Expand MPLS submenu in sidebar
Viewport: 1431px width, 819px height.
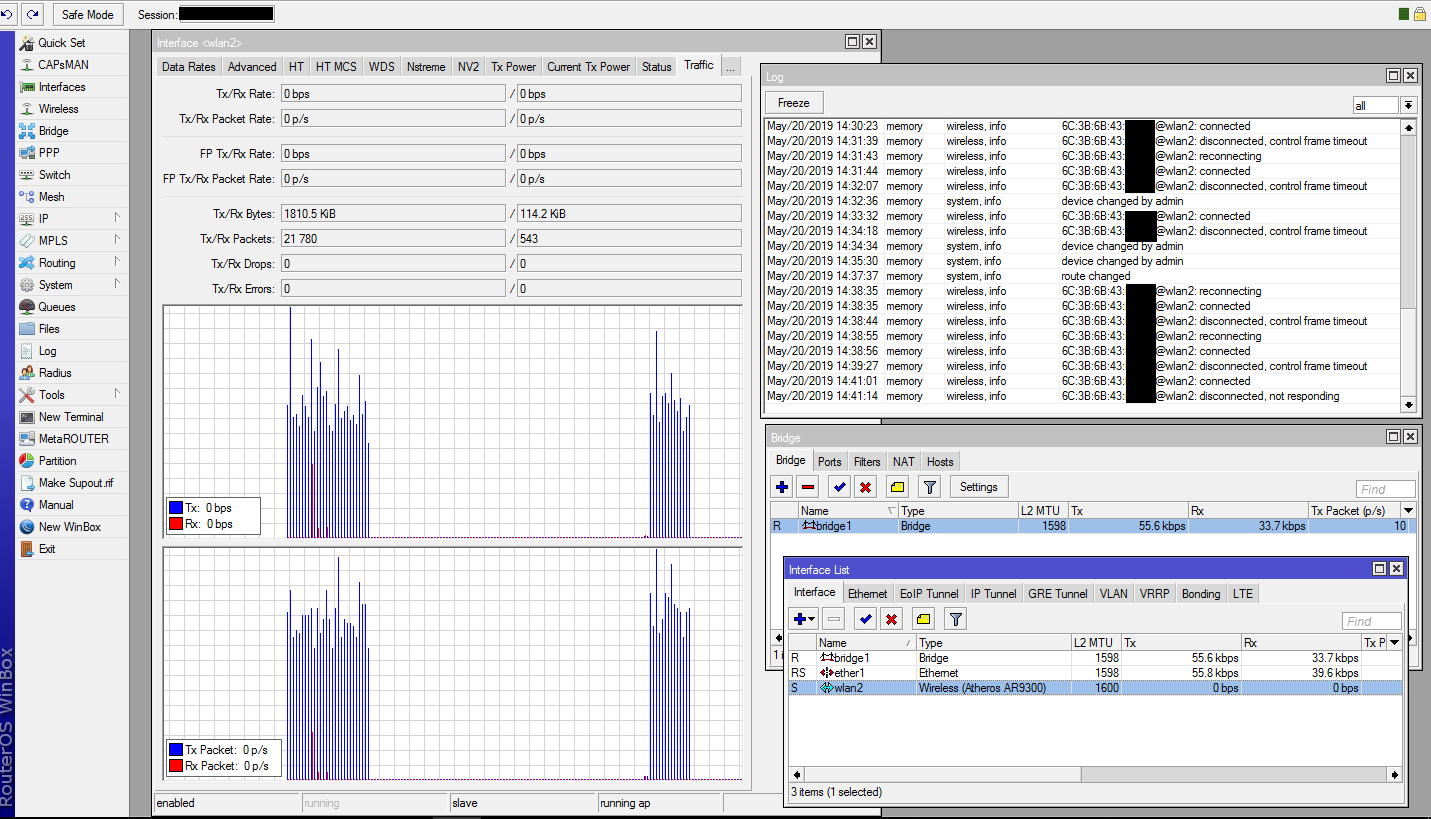pyautogui.click(x=117, y=241)
